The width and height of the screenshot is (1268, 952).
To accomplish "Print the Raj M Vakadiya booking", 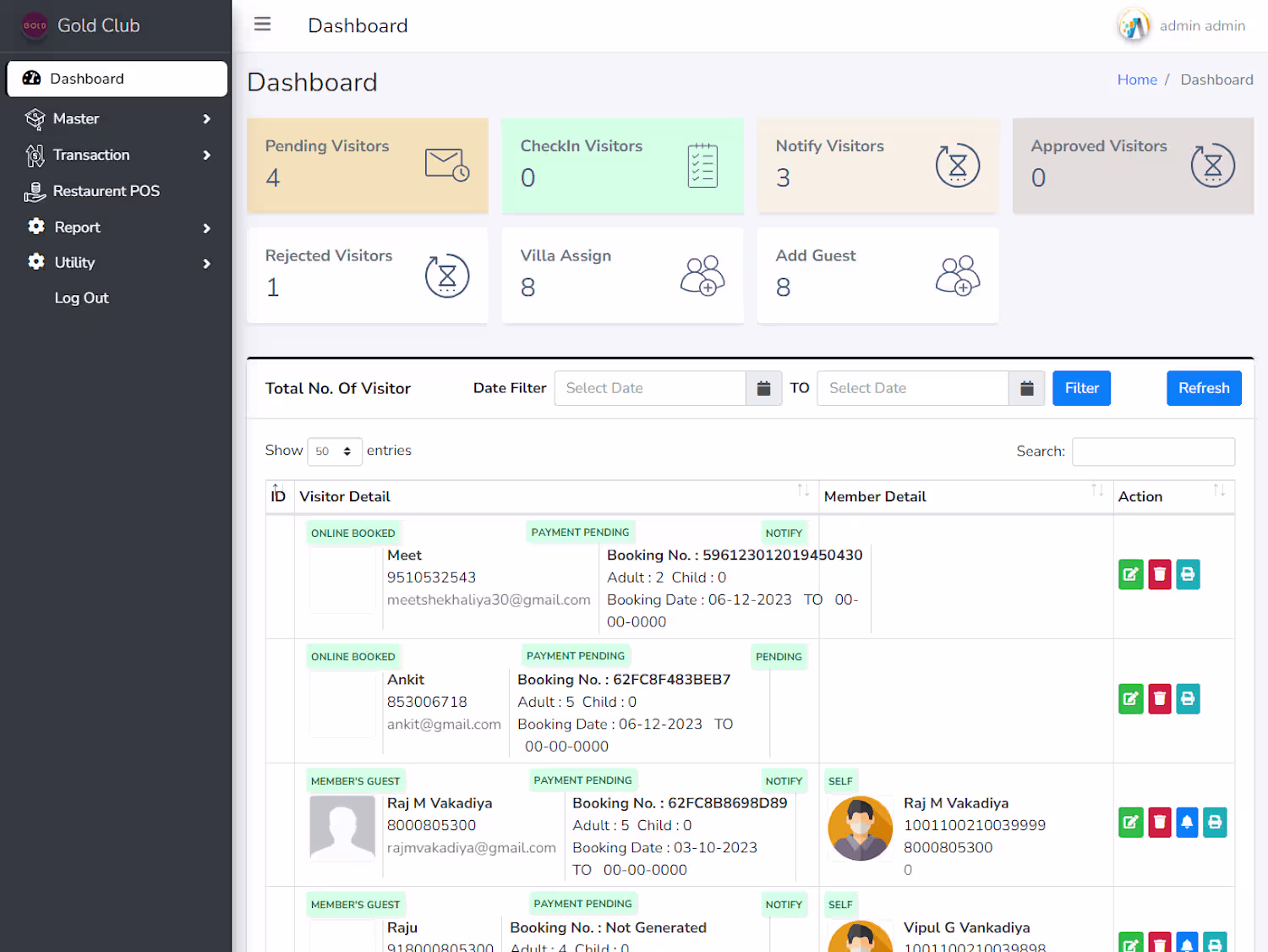I will coord(1215,823).
